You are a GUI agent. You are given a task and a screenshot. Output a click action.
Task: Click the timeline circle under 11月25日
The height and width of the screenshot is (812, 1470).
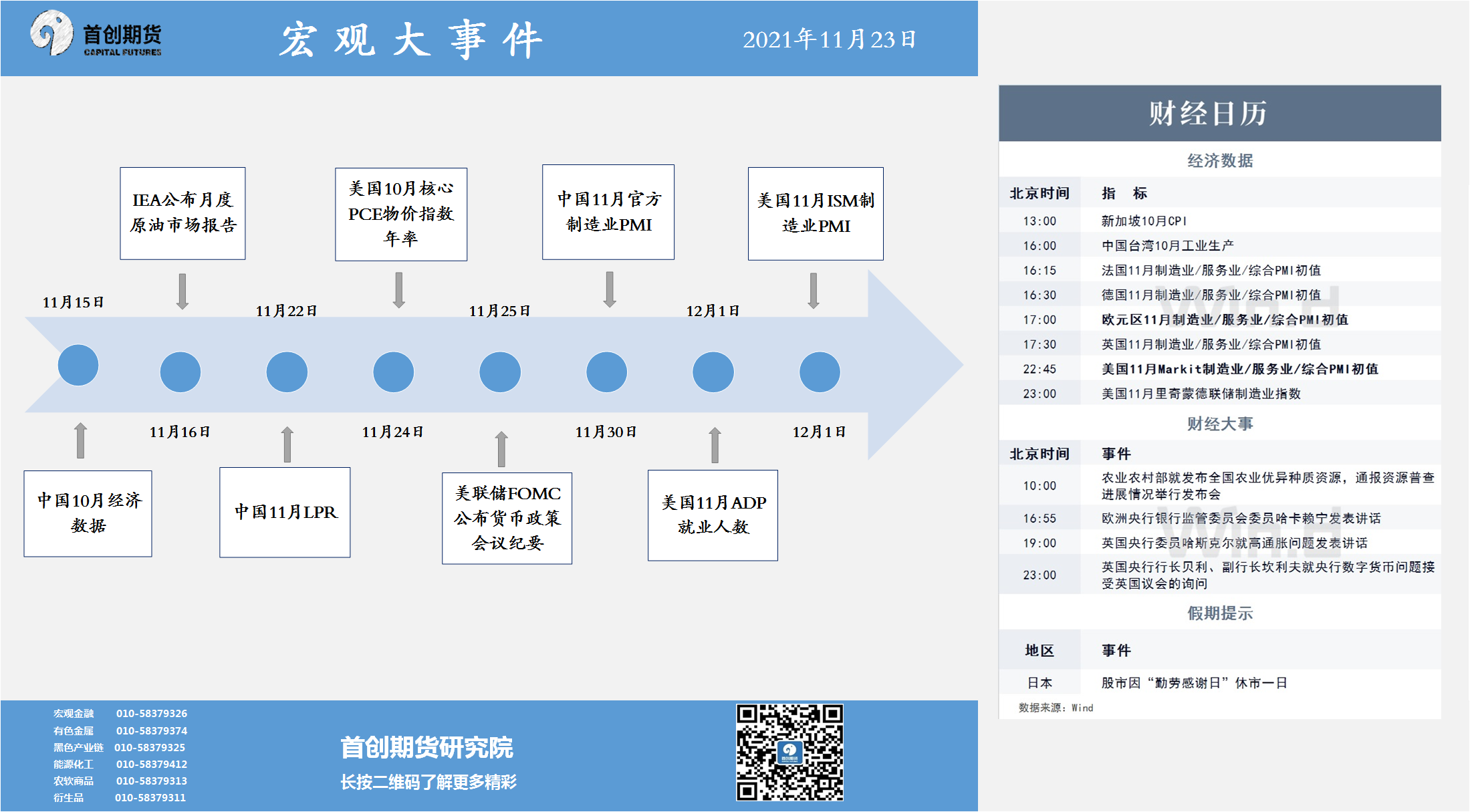pyautogui.click(x=500, y=372)
